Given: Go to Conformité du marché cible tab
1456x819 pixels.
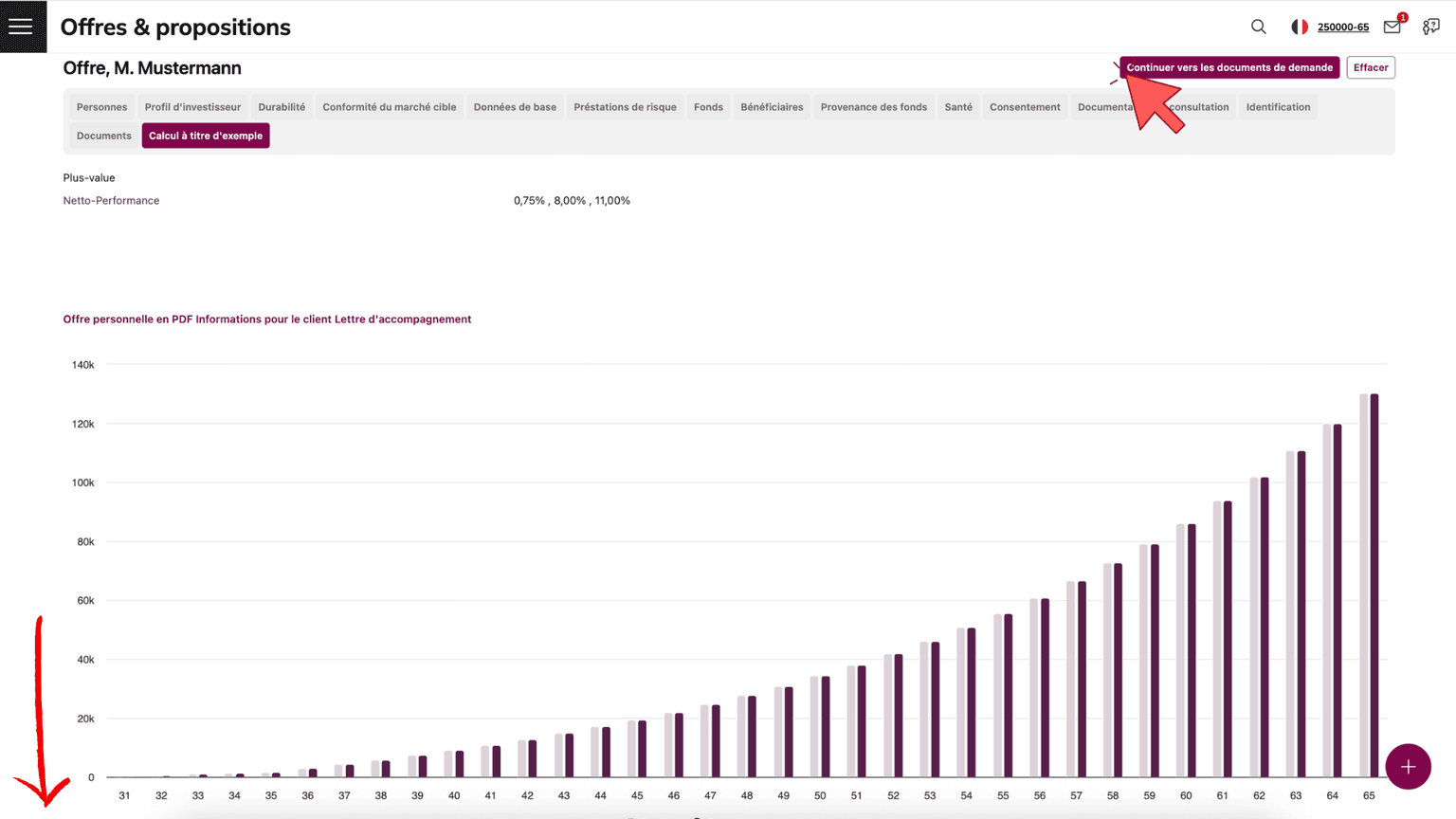Looking at the screenshot, I should [x=389, y=107].
